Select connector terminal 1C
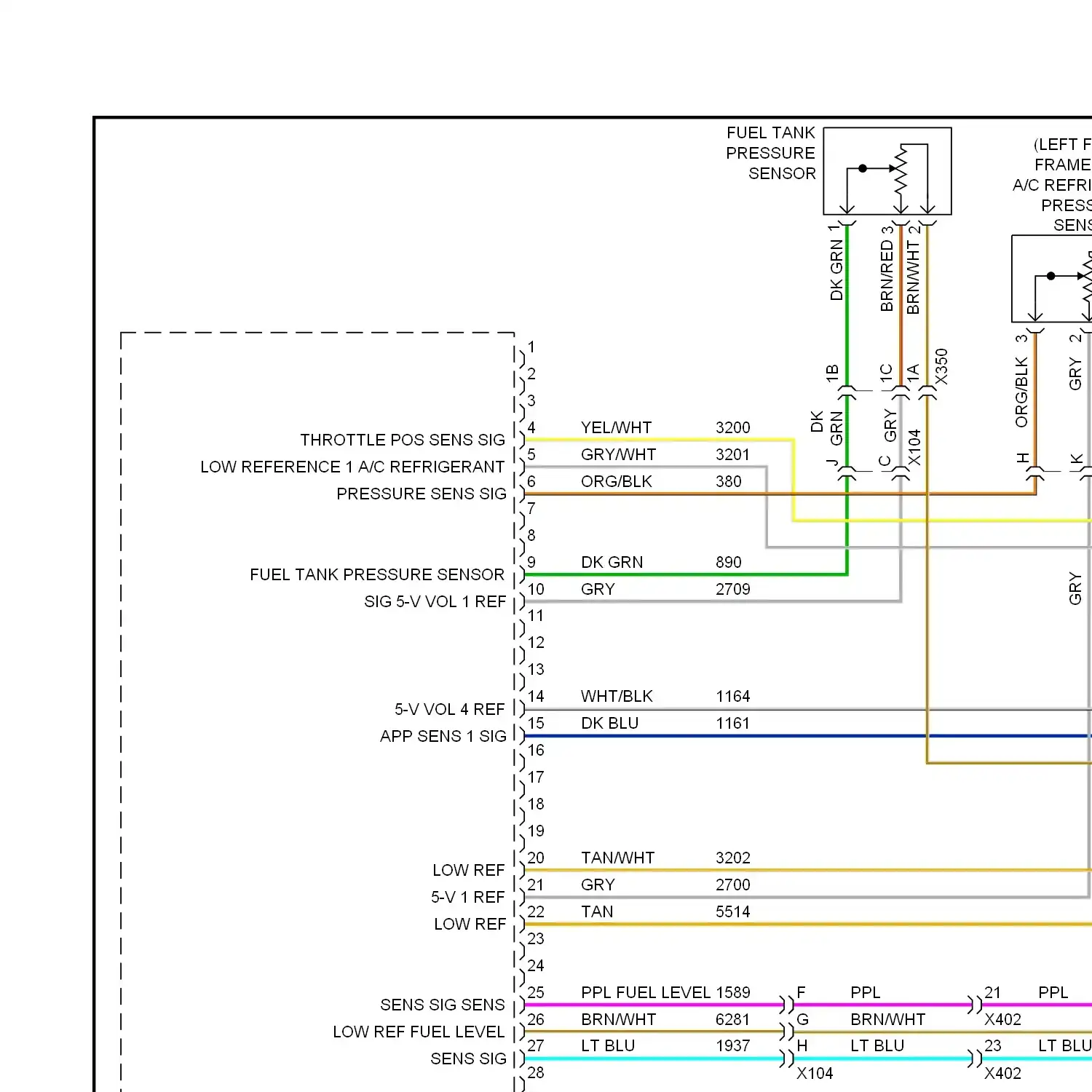This screenshot has height=1092, width=1092. pos(886,373)
